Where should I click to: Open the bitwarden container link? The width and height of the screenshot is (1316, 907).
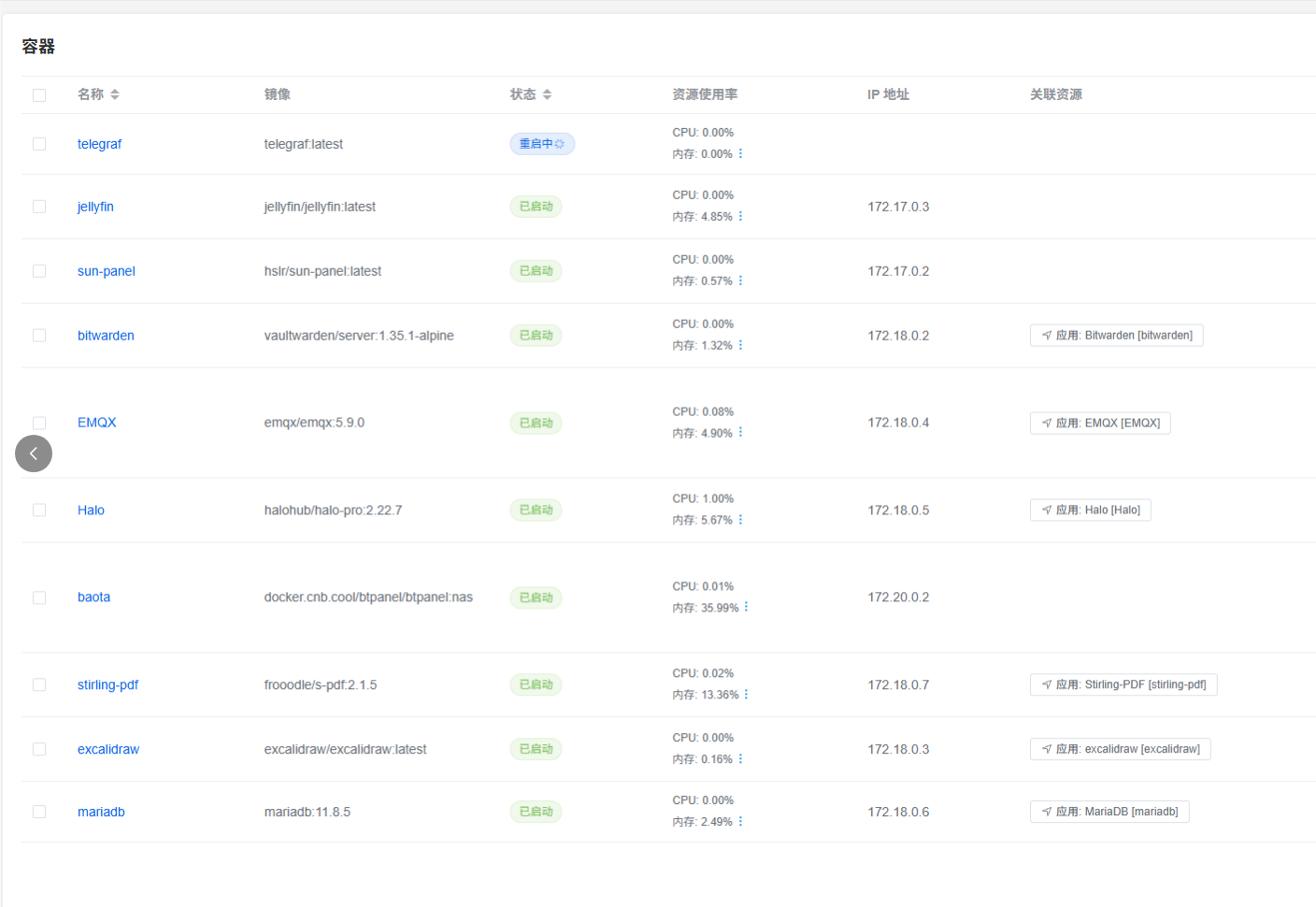pyautogui.click(x=106, y=336)
